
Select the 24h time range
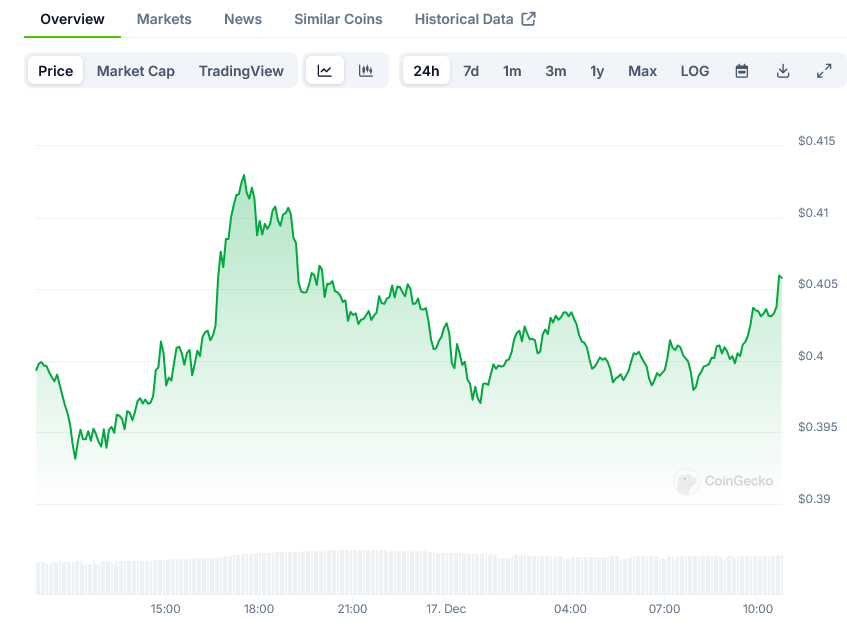(426, 71)
